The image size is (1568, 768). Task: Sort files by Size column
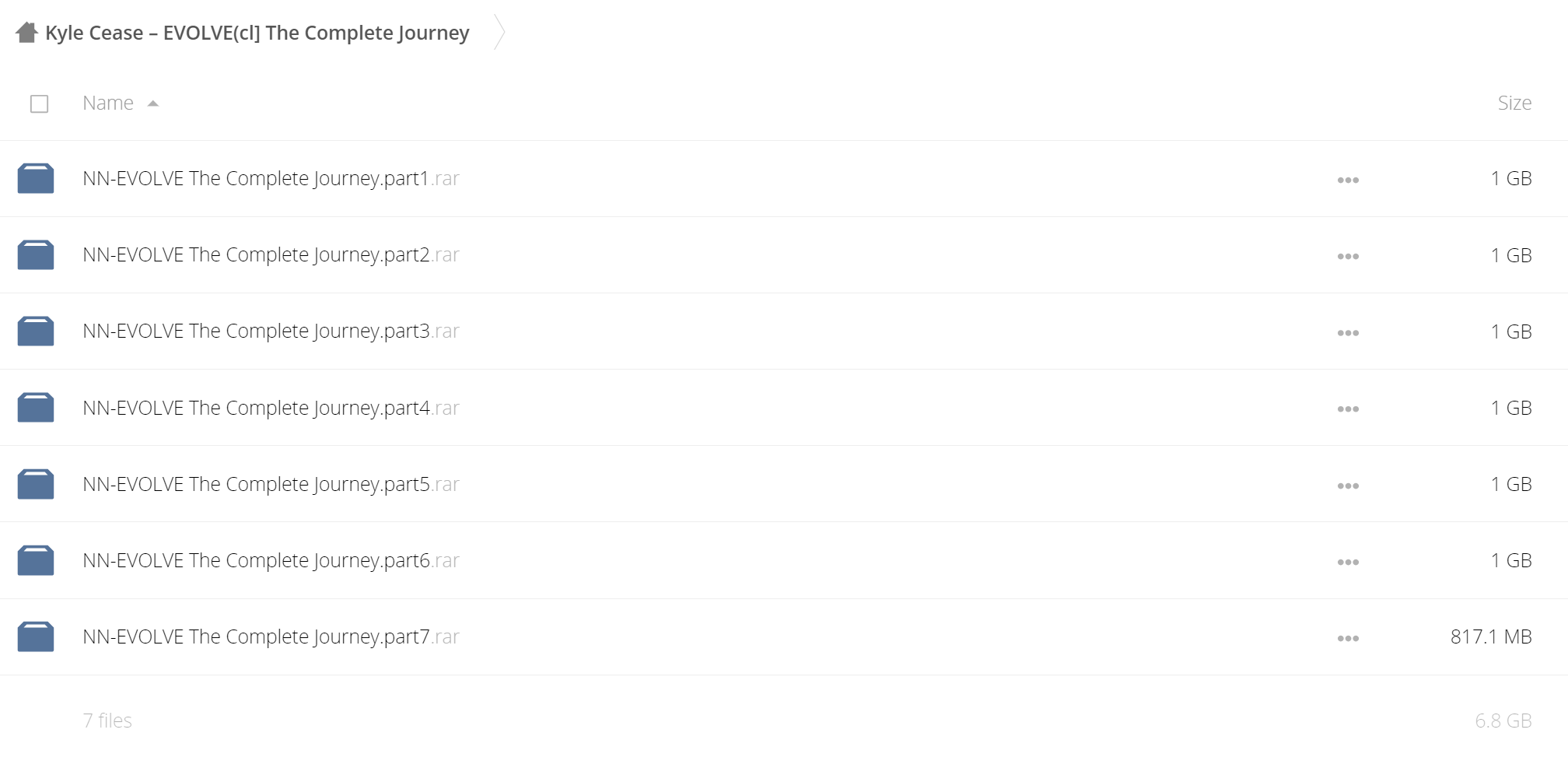click(x=1514, y=103)
